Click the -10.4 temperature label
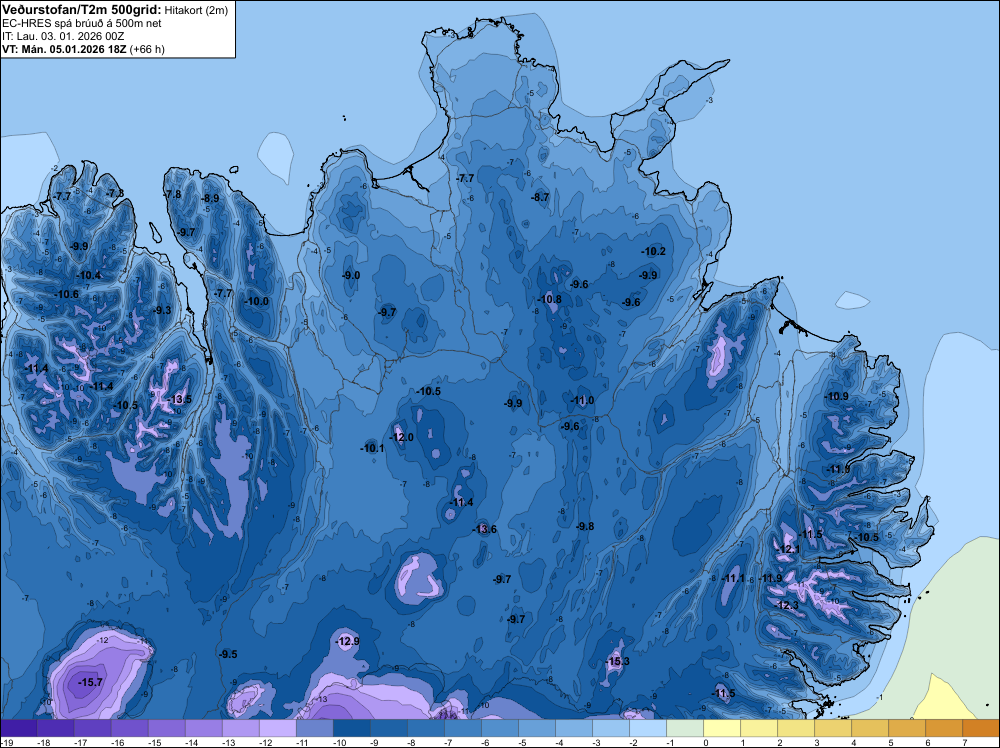 (x=88, y=275)
